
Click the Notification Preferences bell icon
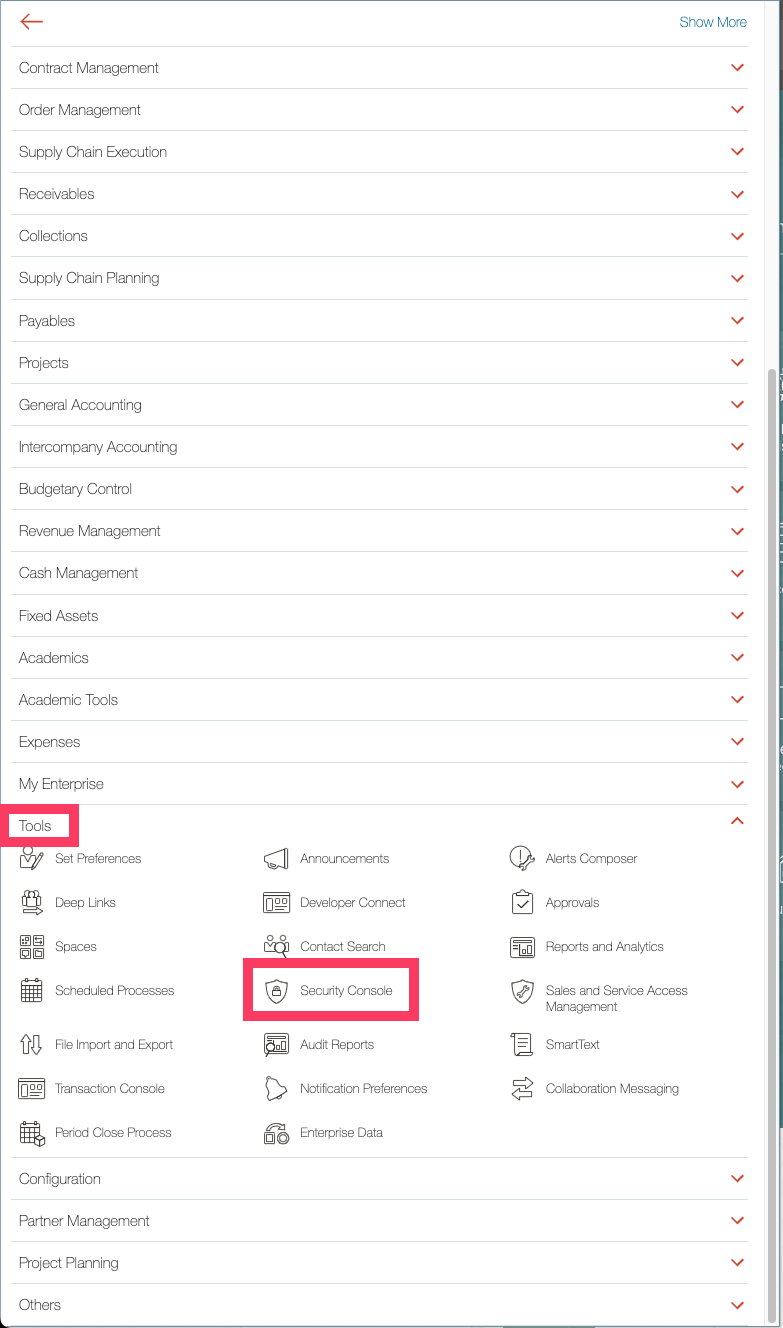tap(276, 1089)
